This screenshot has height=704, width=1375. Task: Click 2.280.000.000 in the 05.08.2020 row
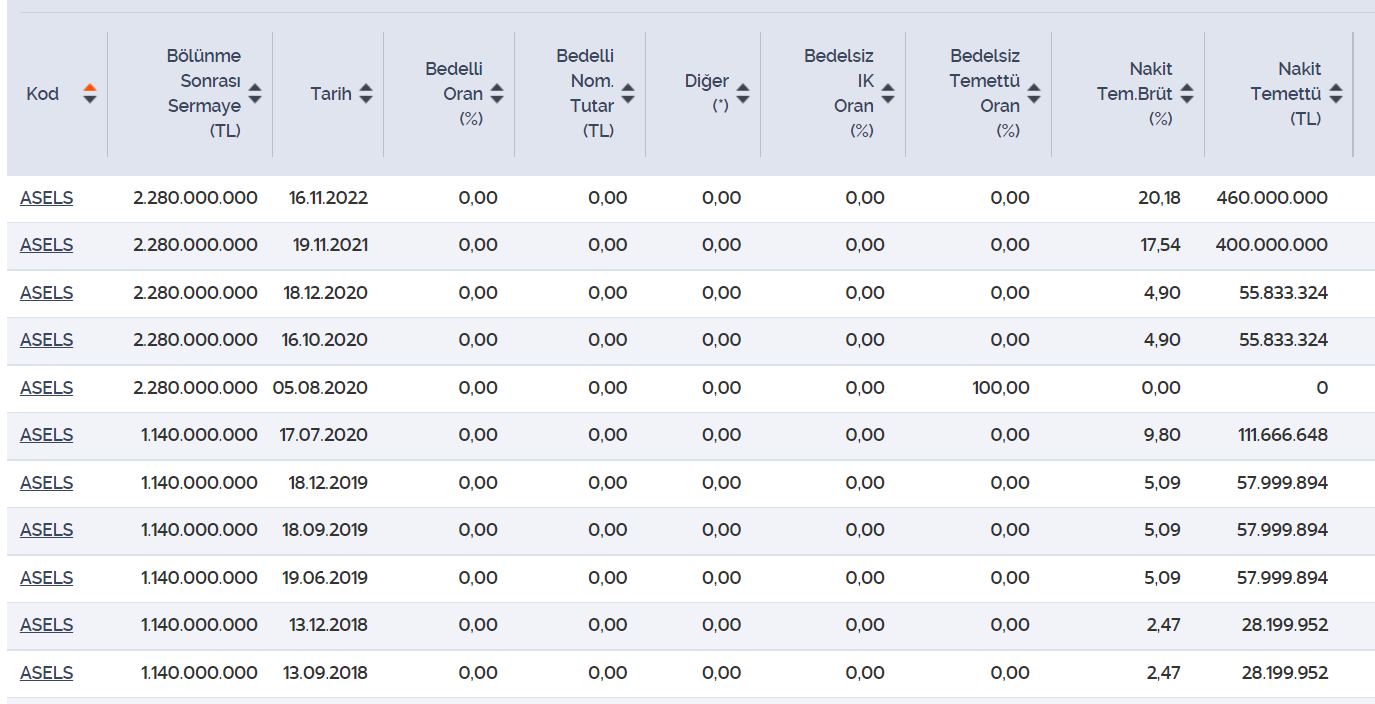196,388
